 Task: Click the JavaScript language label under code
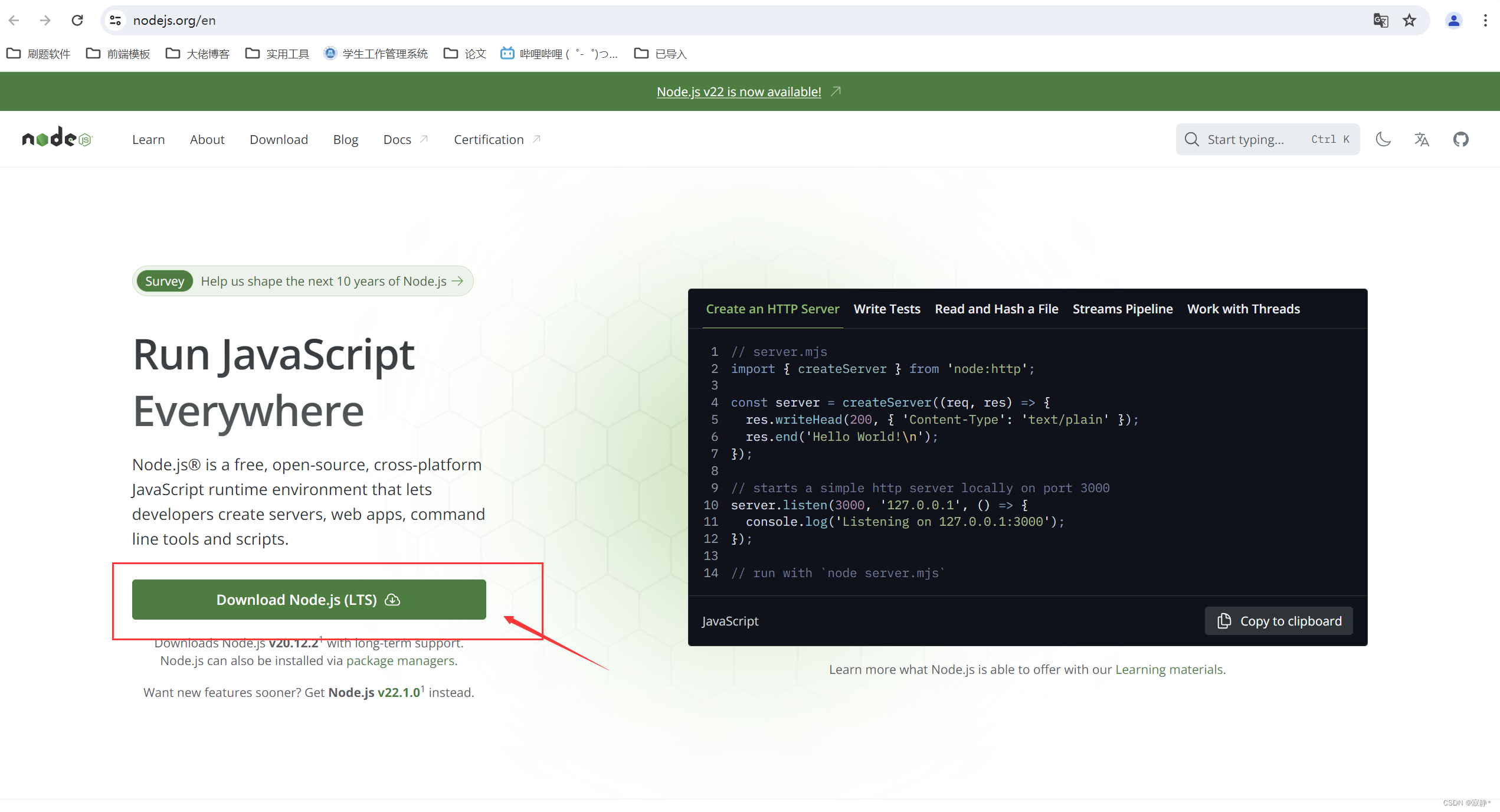pos(730,621)
